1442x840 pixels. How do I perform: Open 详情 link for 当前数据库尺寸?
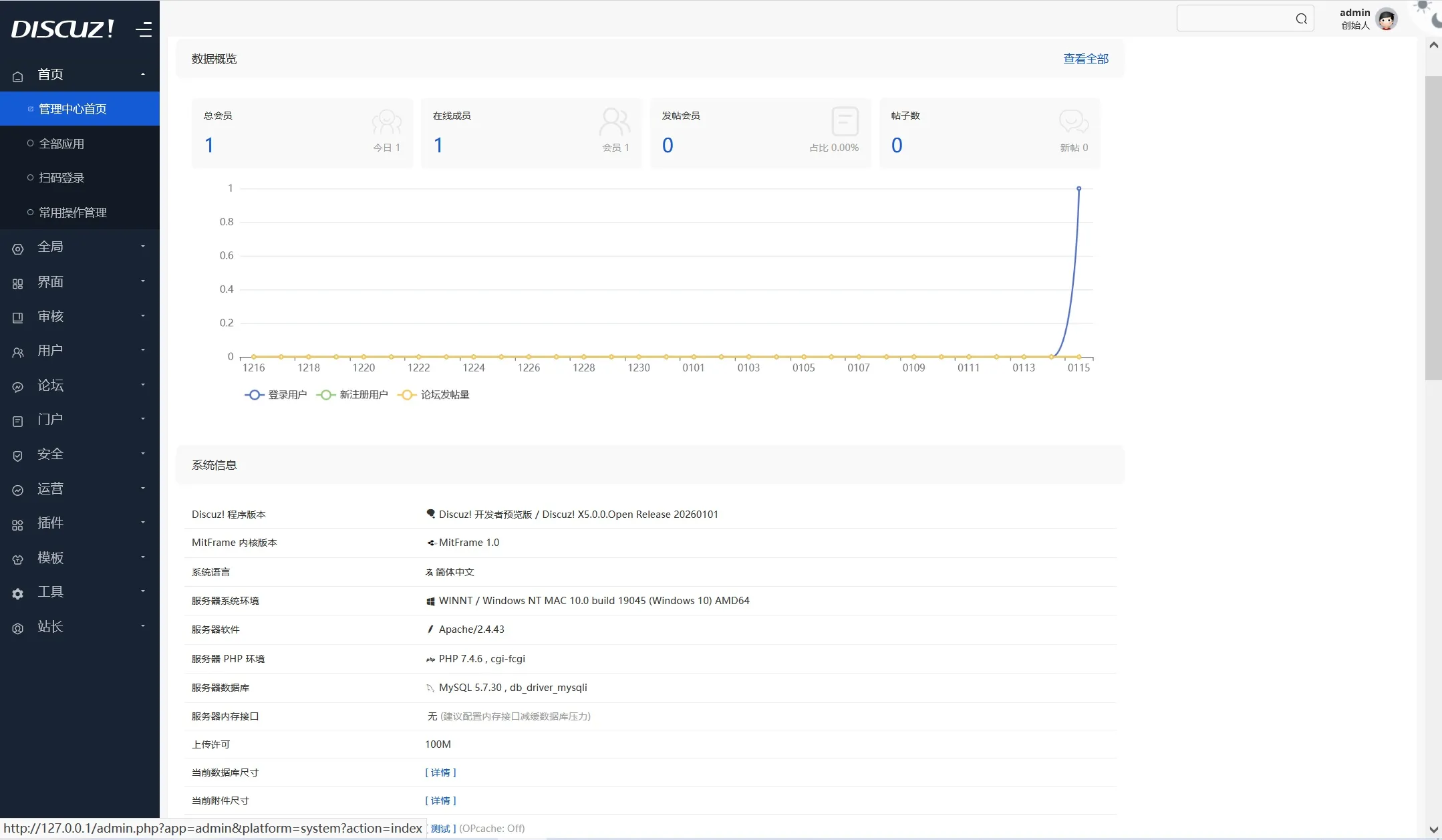tap(440, 773)
